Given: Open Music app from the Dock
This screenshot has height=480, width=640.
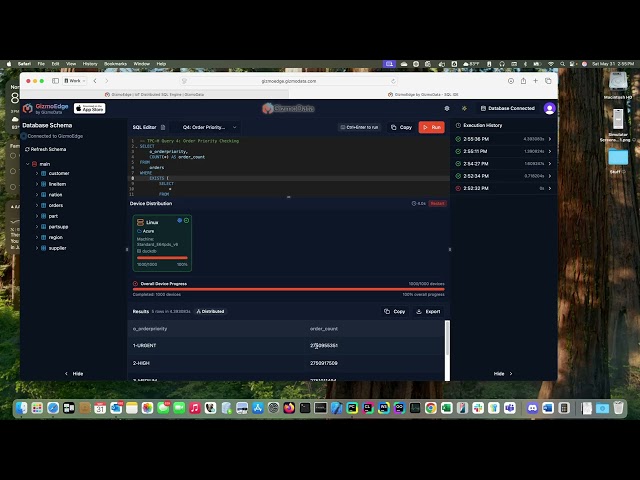Looking at the screenshot, I should 195,408.
